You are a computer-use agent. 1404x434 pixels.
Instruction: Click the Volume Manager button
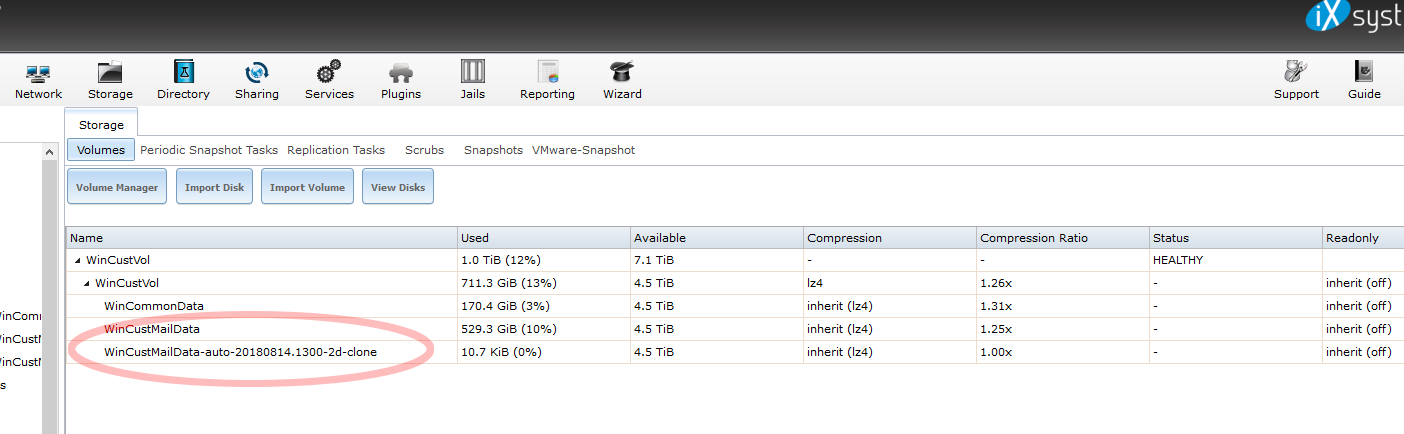pos(117,187)
